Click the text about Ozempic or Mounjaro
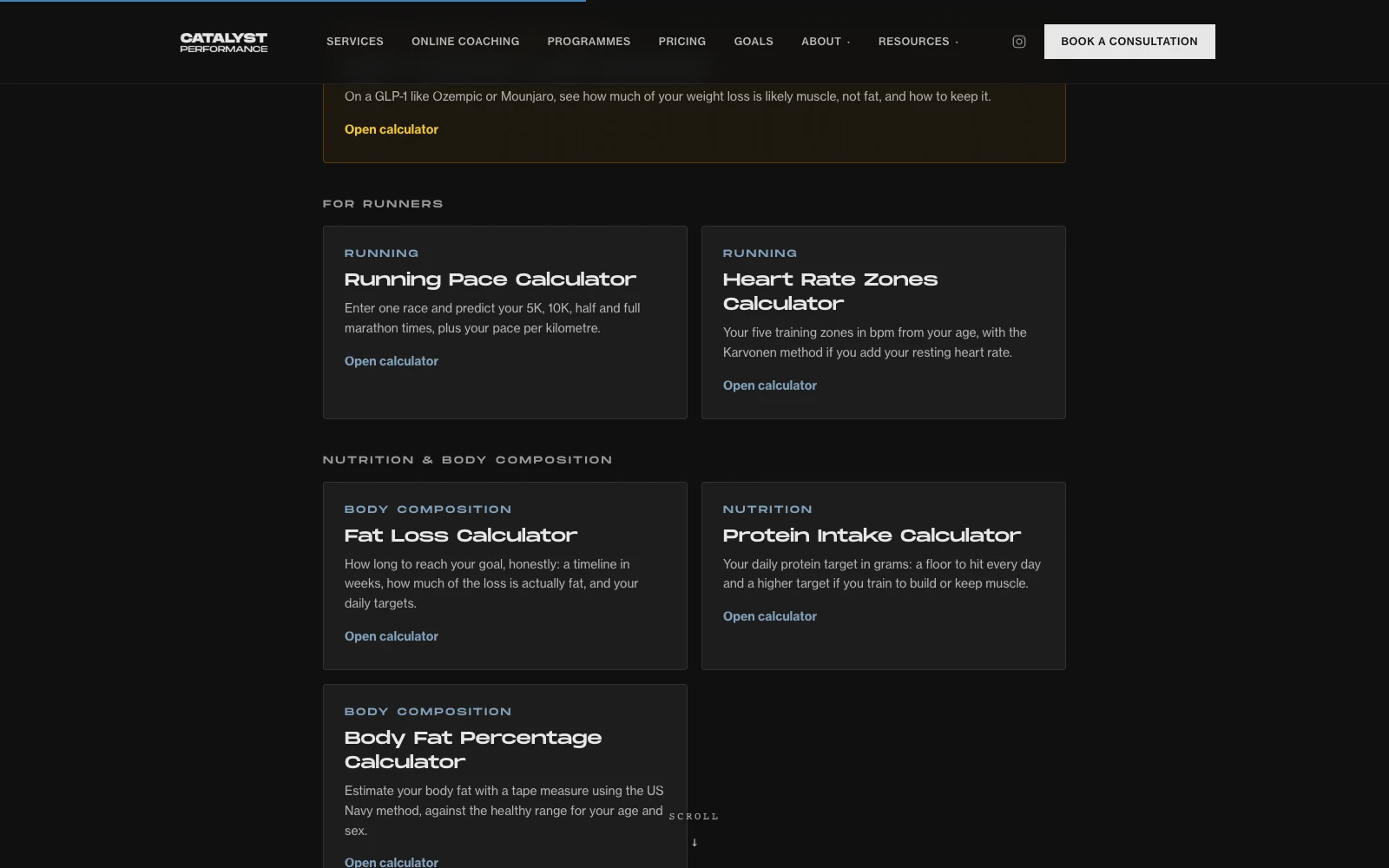The width and height of the screenshot is (1389, 868). tap(668, 96)
